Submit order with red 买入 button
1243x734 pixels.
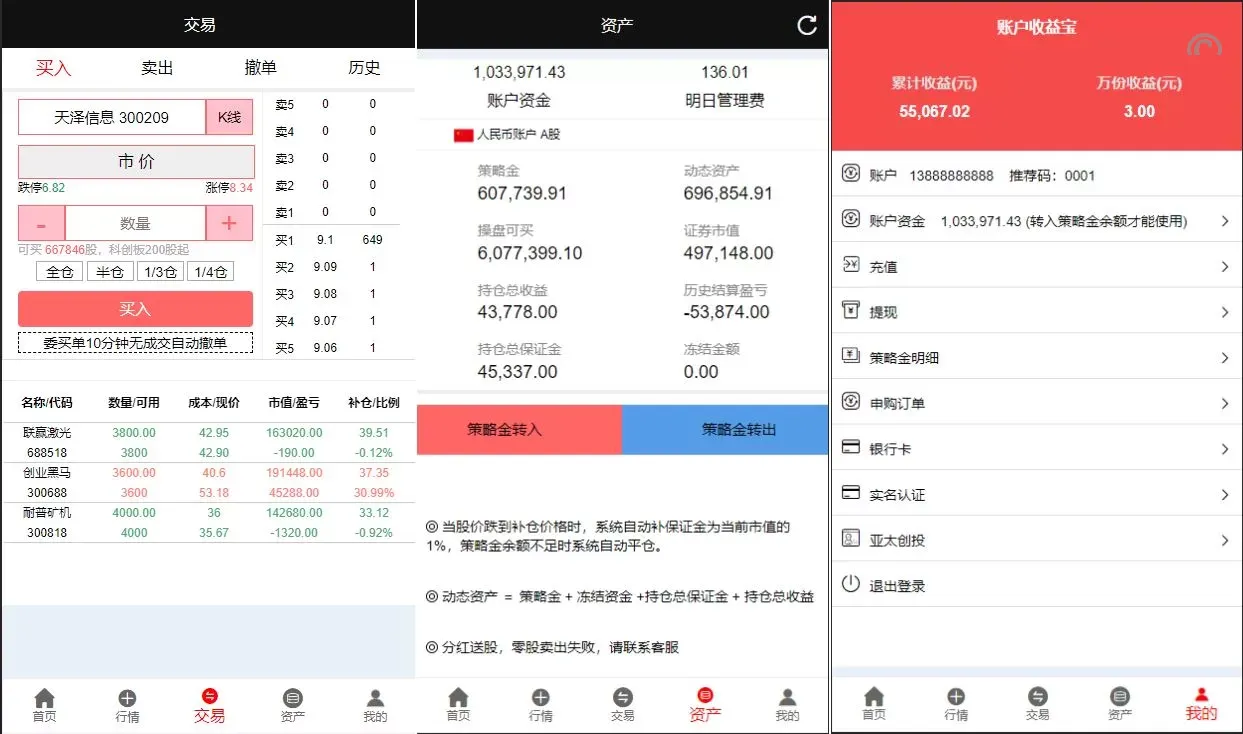[135, 309]
